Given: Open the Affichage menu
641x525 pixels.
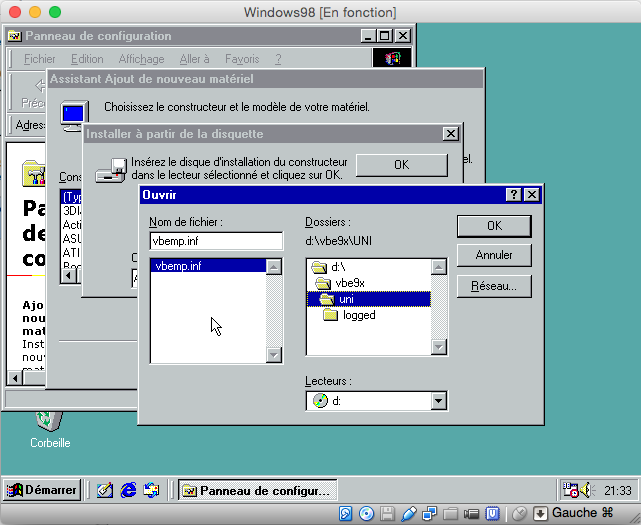Looking at the screenshot, I should 141,59.
